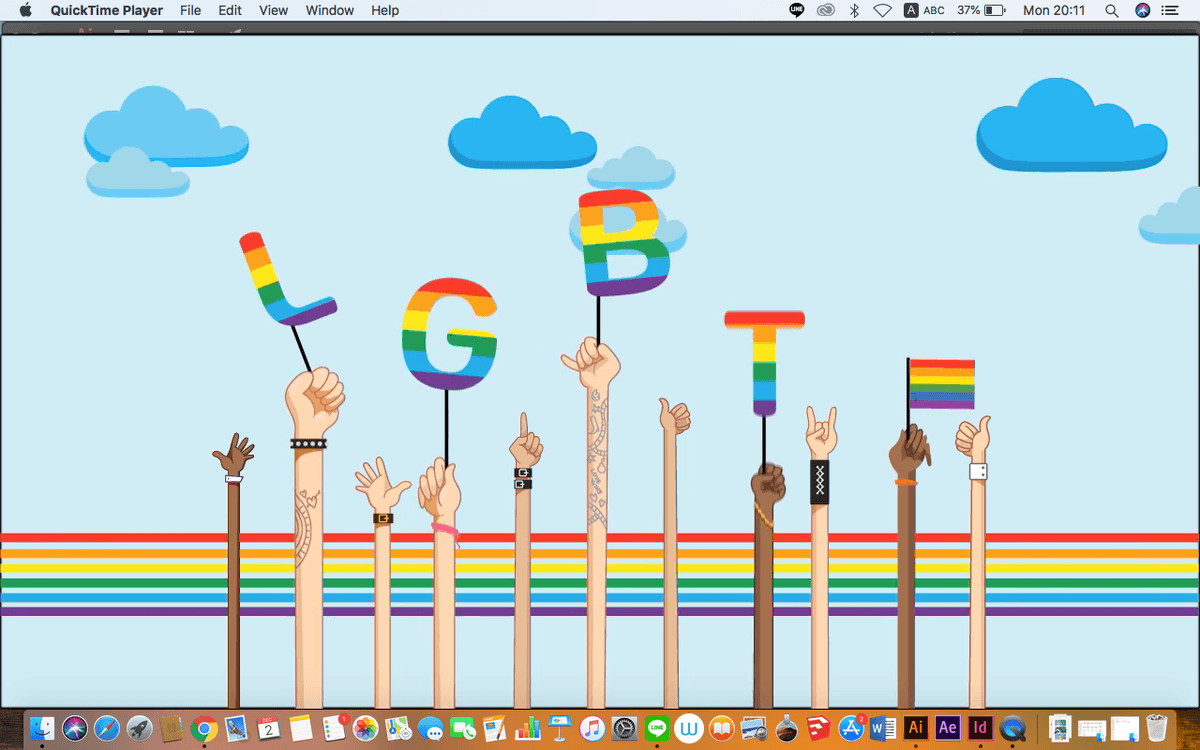Open the View menu
Image resolution: width=1200 pixels, height=750 pixels.
point(273,10)
